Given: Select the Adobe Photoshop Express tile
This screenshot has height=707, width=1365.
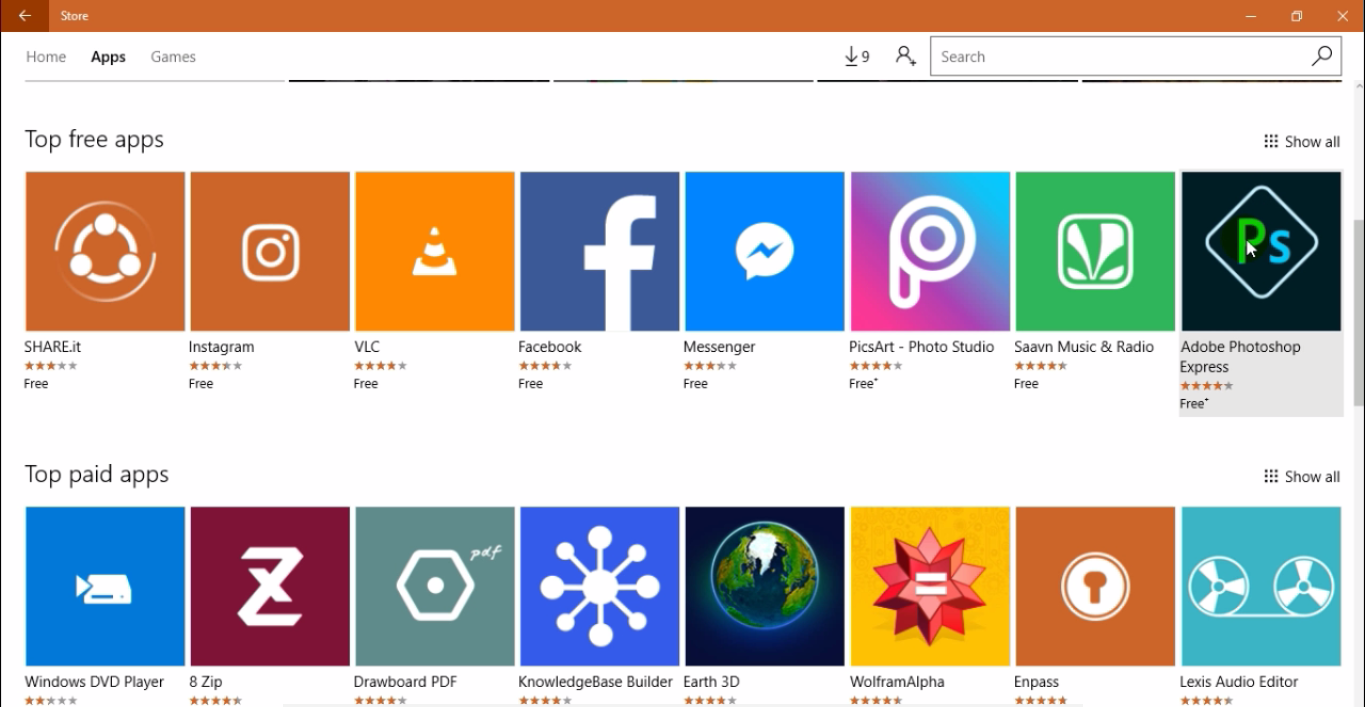Looking at the screenshot, I should click(1259, 251).
